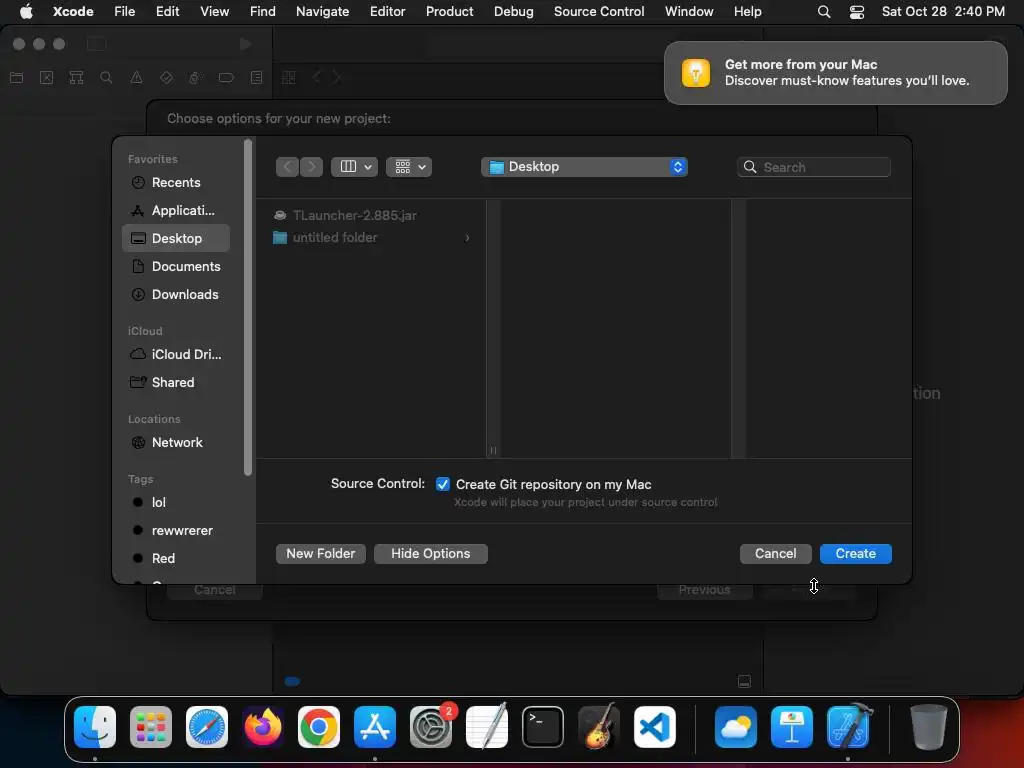Open the File menu
Screen dimensions: 1024x768
pyautogui.click(x=125, y=11)
